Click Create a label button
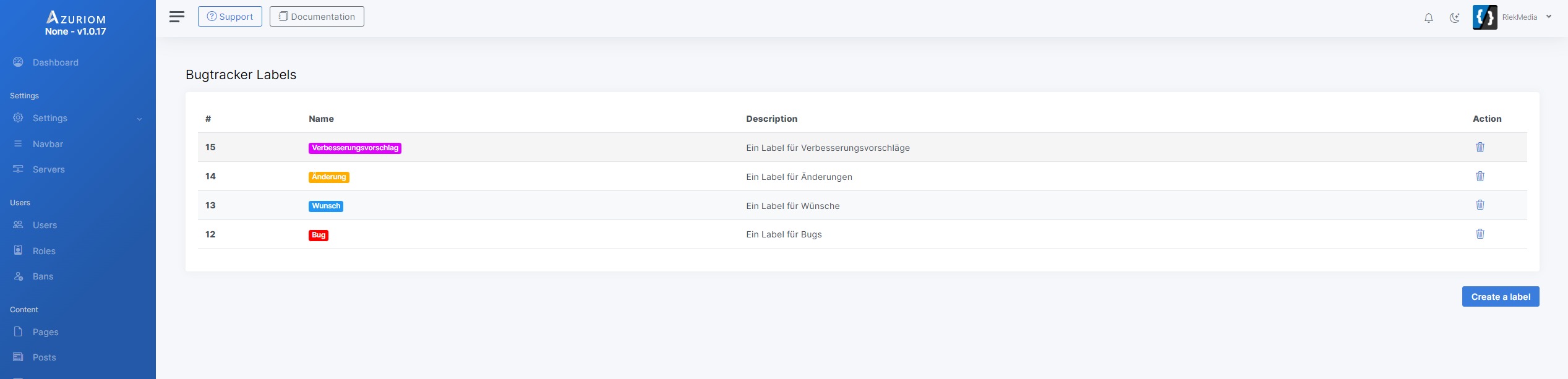Image resolution: width=1568 pixels, height=379 pixels. 1501,297
